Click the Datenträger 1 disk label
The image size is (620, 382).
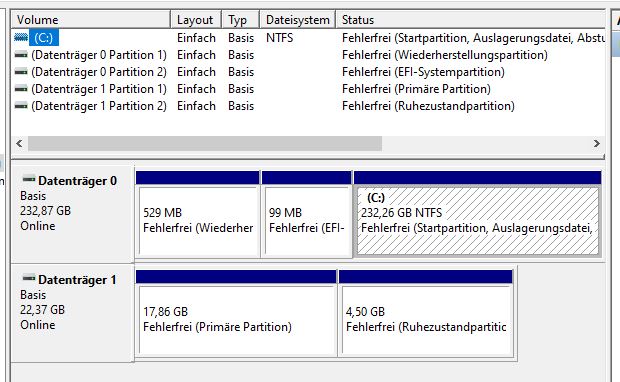tap(77, 280)
